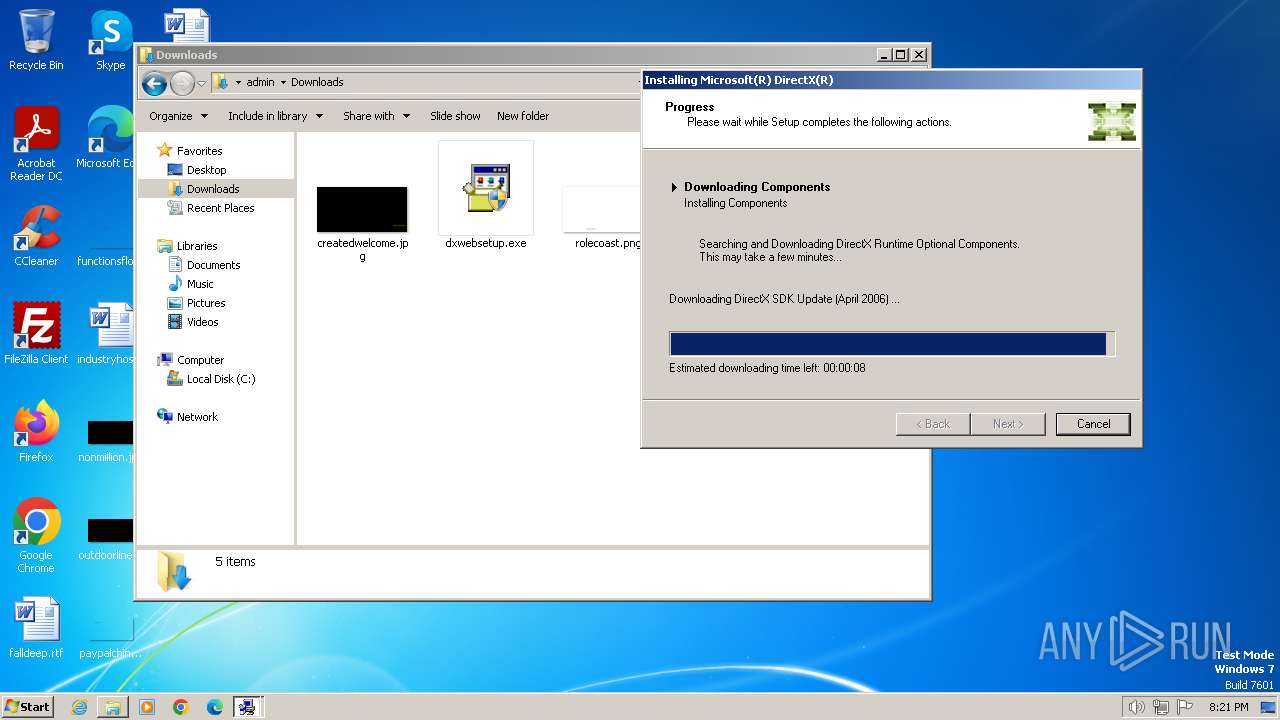Open Include in library dropdown
The image size is (1280, 720).
276,116
